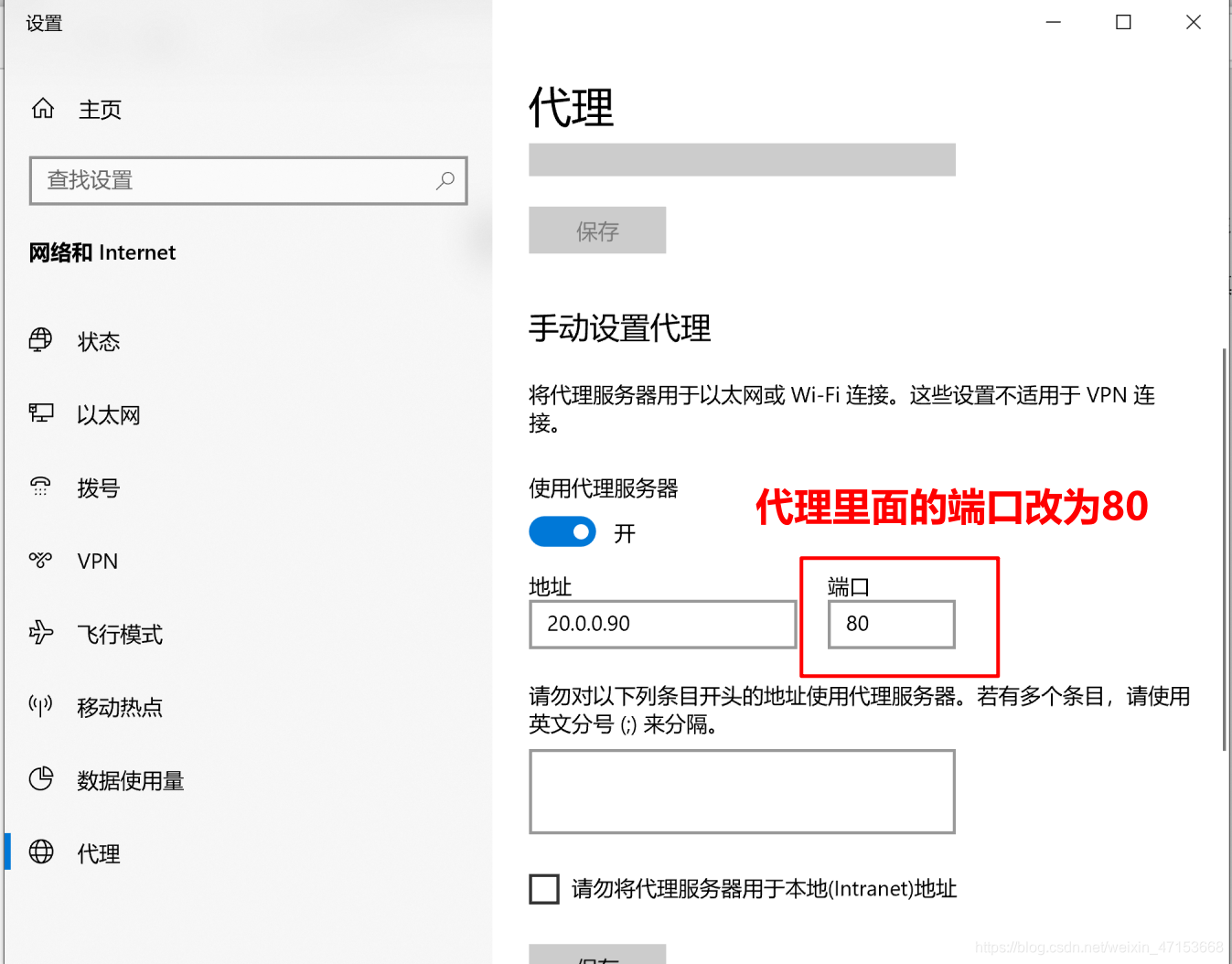1232x964 pixels.
Task: Click the 地址 field showing 20.0.0.90
Action: click(x=662, y=624)
